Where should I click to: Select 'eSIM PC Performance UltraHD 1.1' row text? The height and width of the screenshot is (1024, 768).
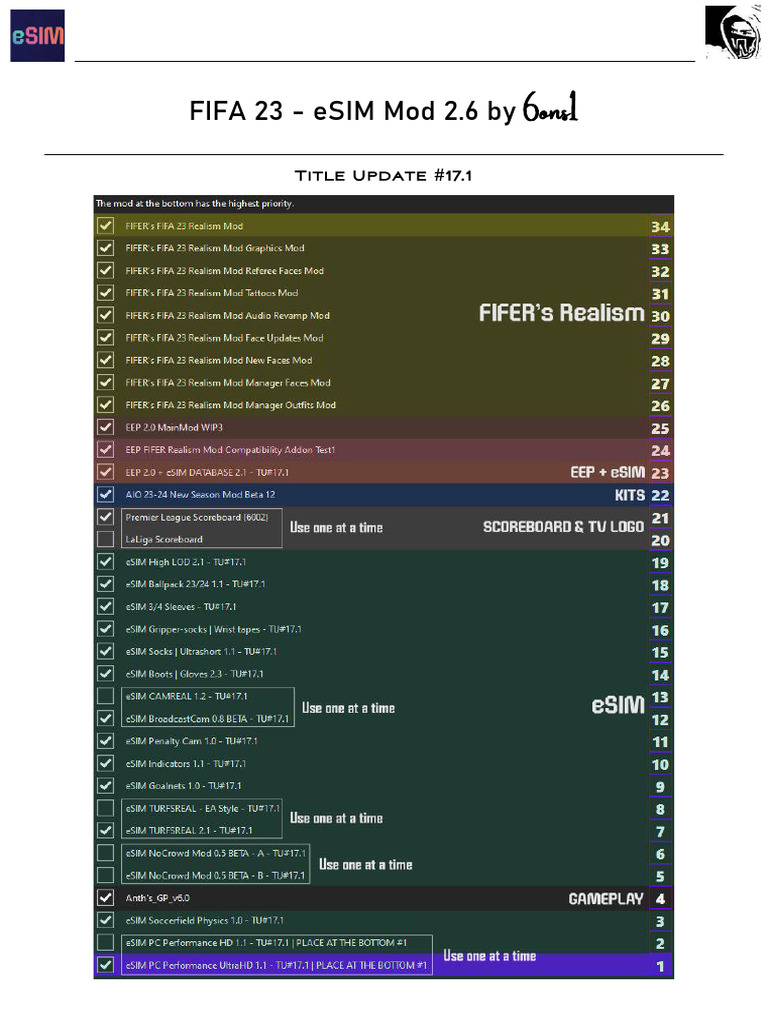coord(276,965)
